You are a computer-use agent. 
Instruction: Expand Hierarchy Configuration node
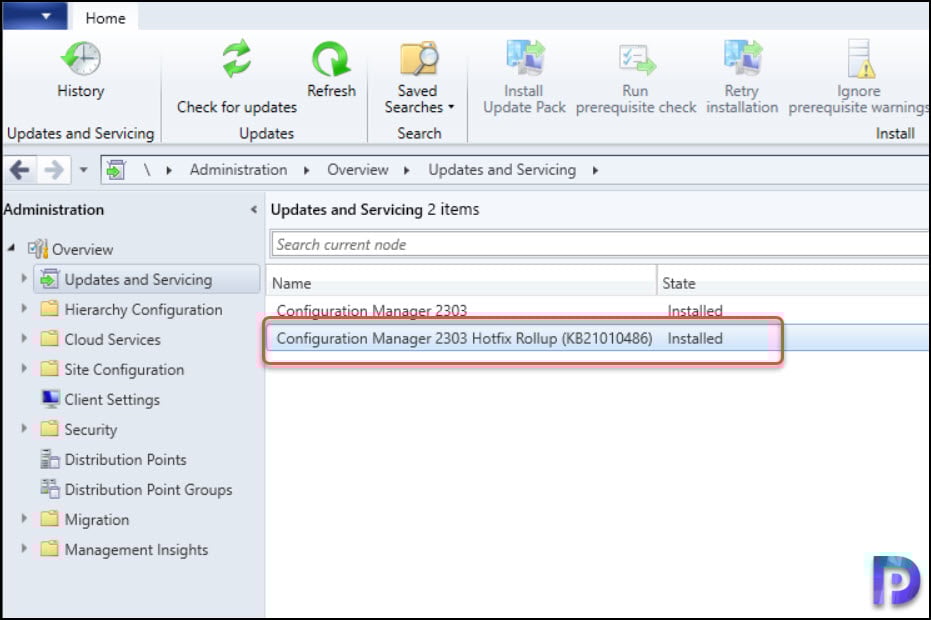tap(24, 308)
